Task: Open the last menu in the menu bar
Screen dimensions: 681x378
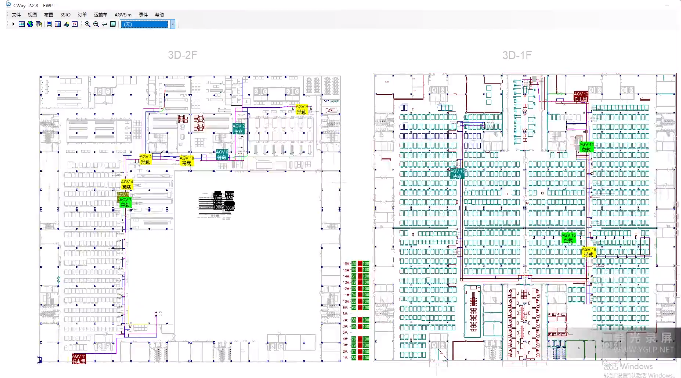Action: (159, 15)
